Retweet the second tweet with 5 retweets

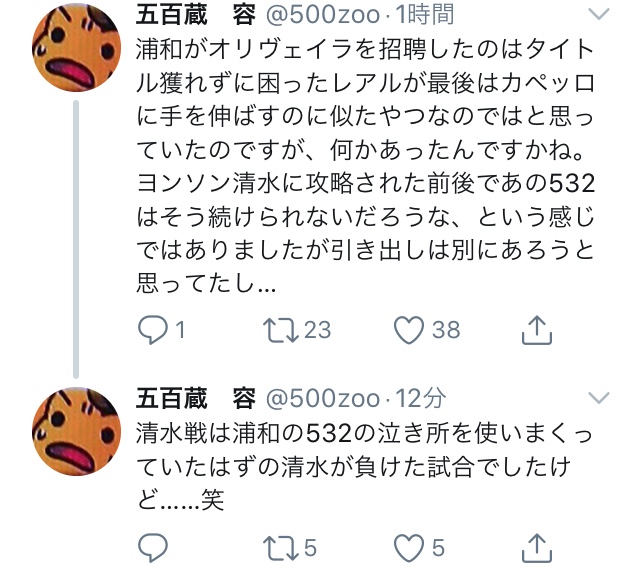280,547
